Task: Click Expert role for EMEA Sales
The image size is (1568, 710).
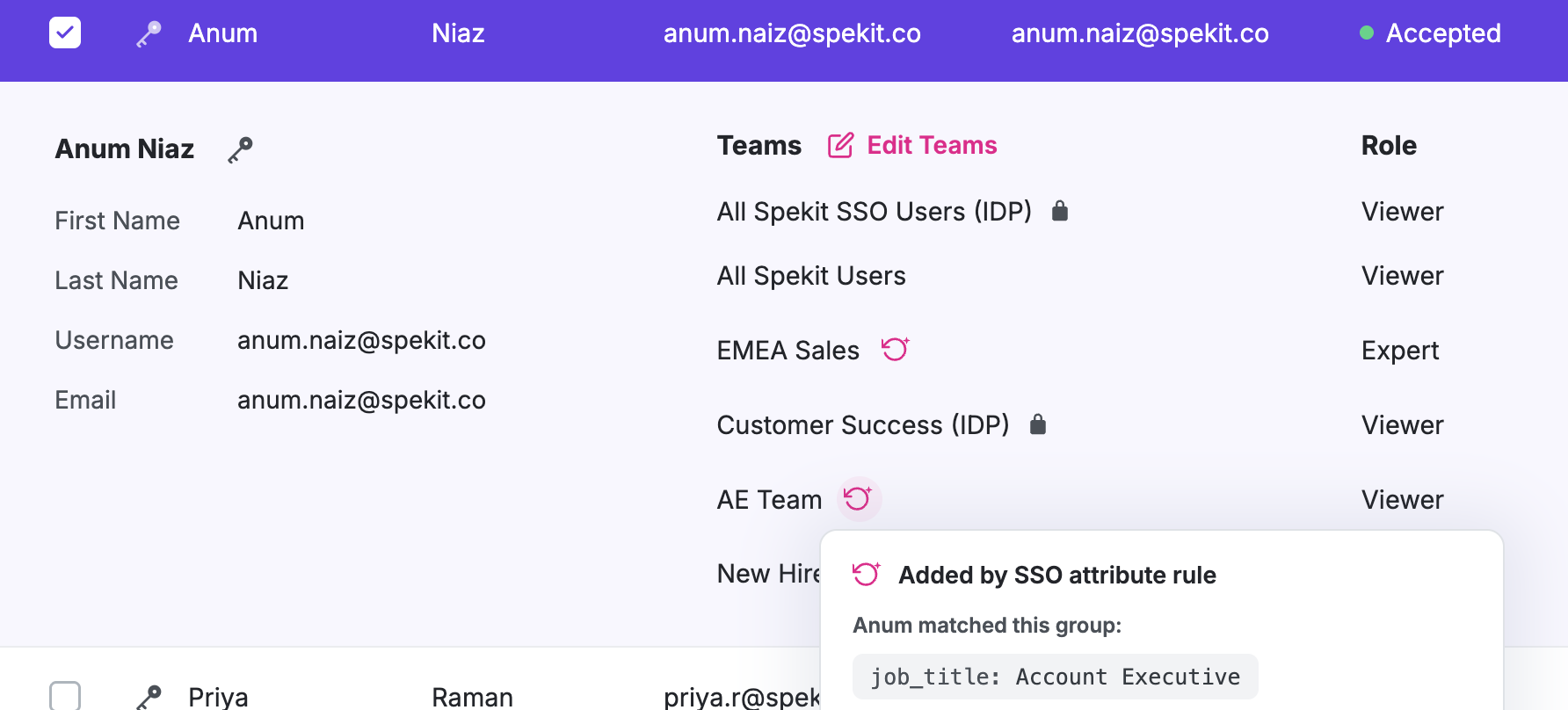Action: 1400,351
